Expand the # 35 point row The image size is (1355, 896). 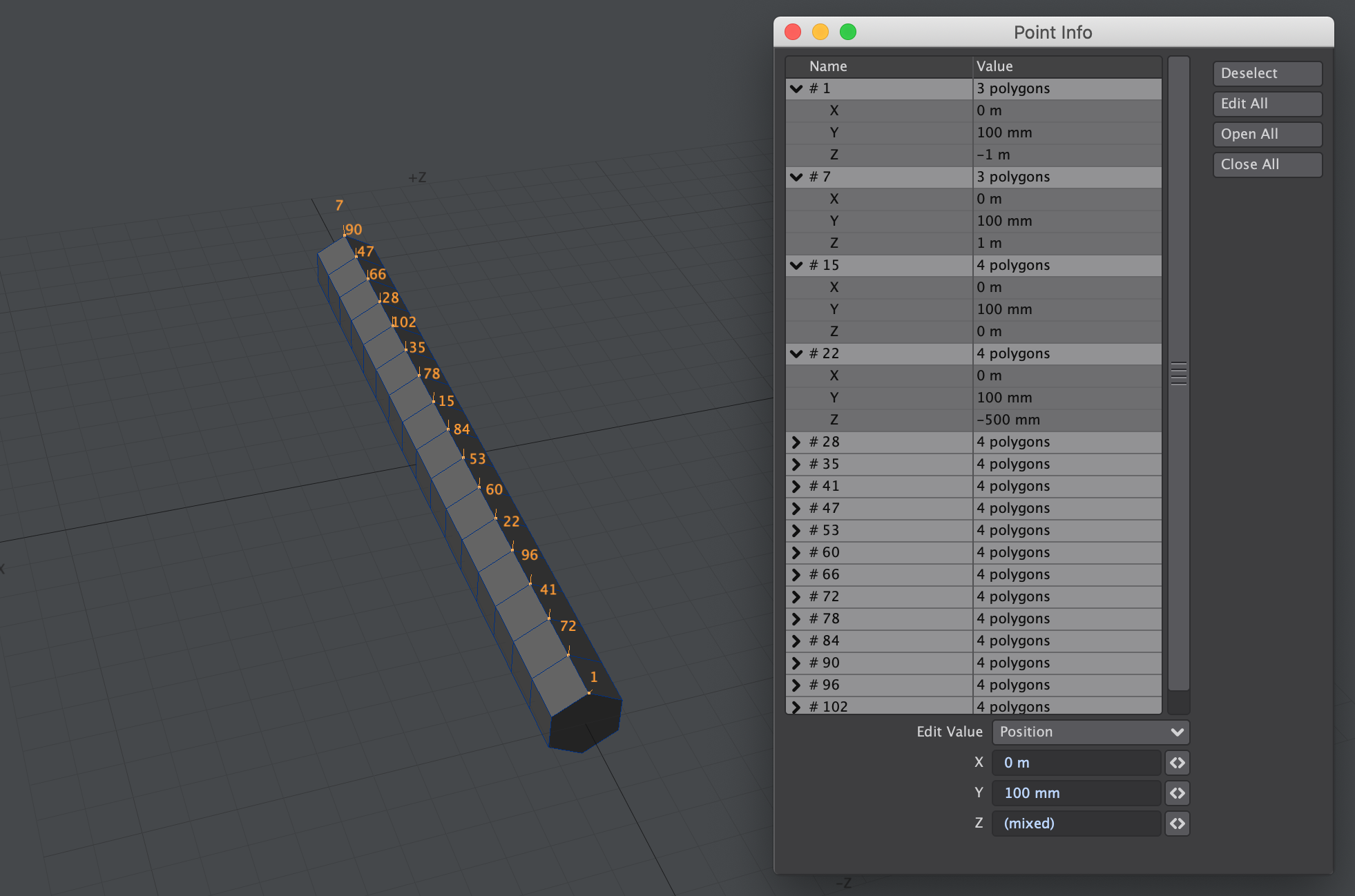coord(796,464)
